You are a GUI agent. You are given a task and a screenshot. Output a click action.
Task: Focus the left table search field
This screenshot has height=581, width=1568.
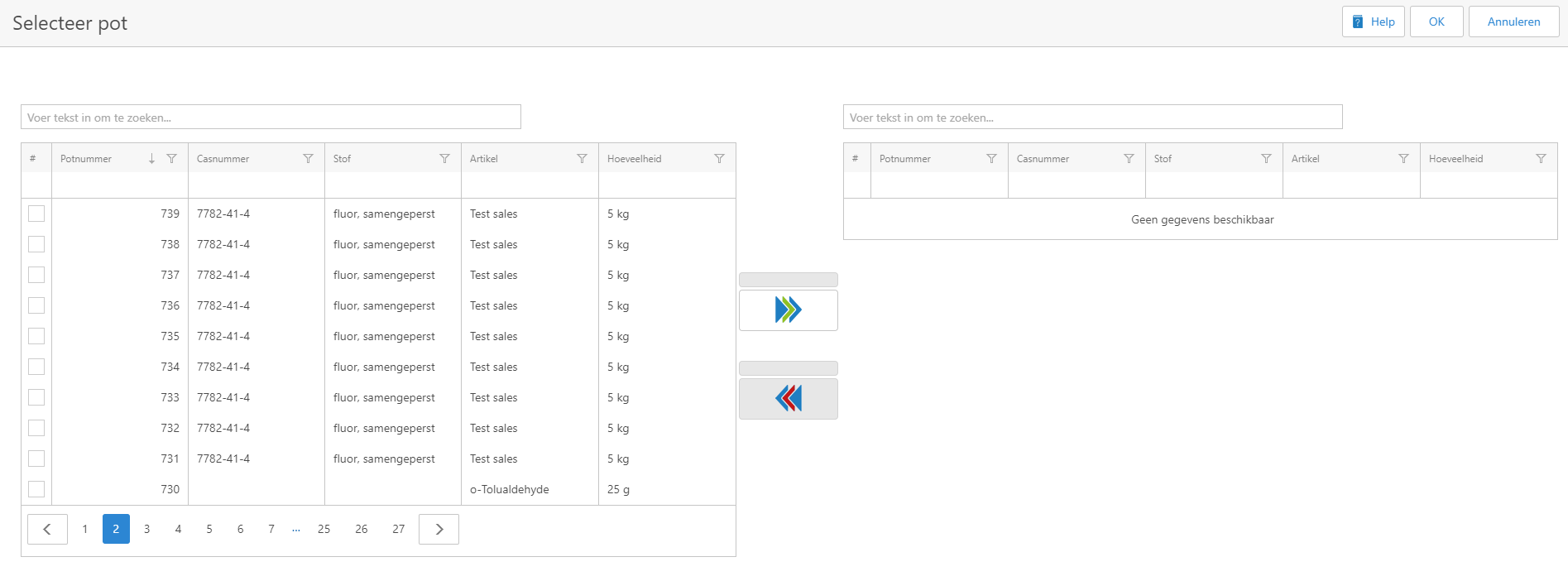point(271,118)
